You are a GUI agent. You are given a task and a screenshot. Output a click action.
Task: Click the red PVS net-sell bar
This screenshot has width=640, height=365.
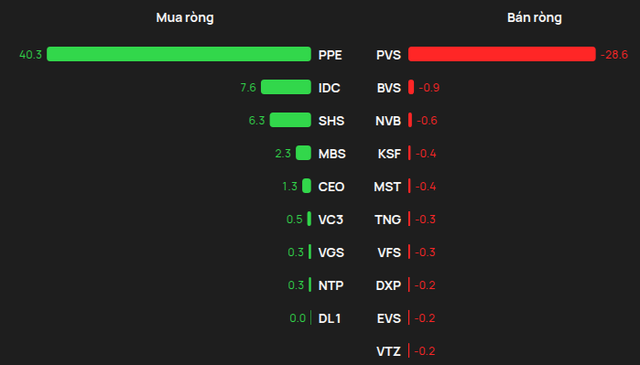coord(502,54)
